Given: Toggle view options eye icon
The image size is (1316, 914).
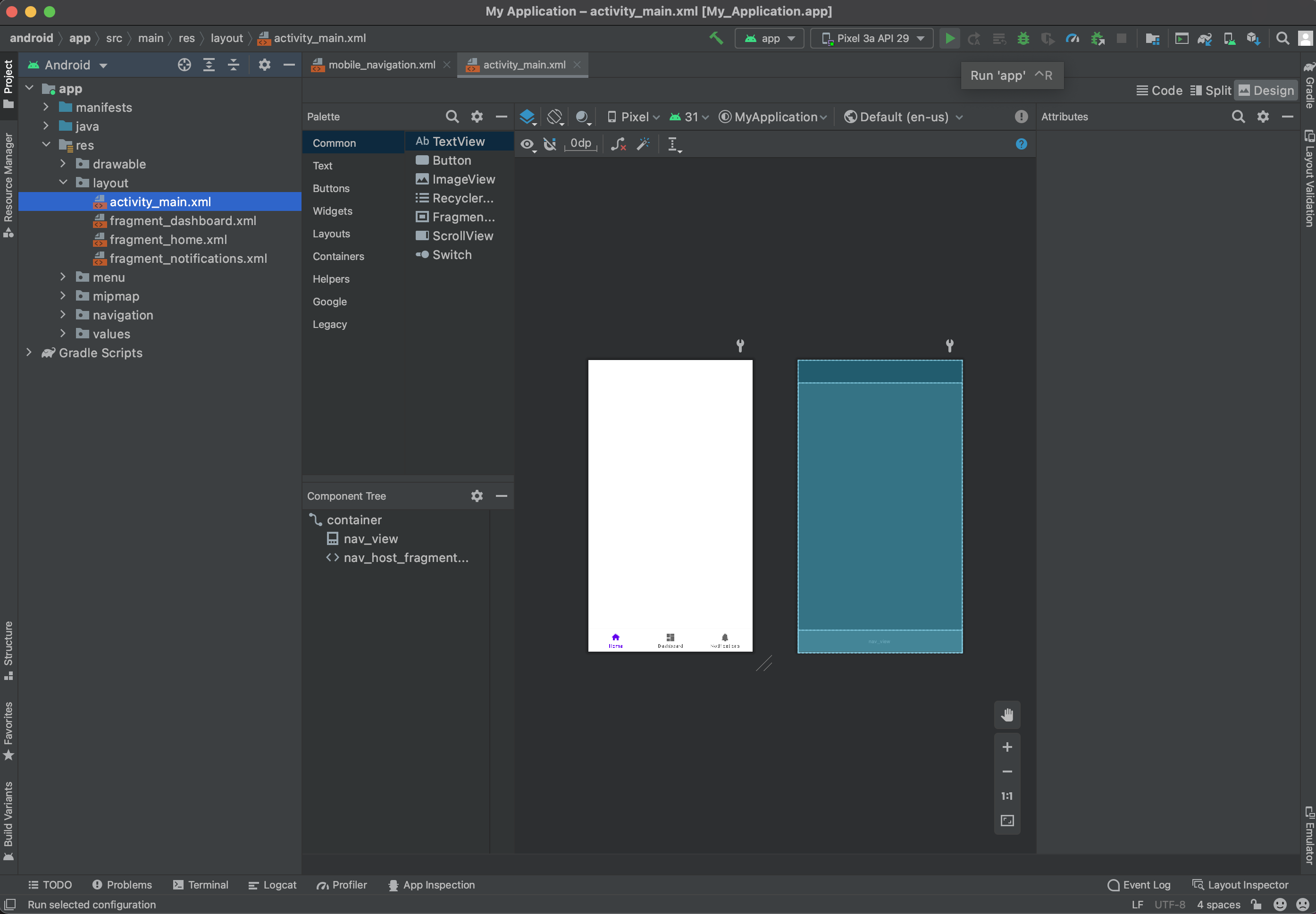Looking at the screenshot, I should 527,144.
